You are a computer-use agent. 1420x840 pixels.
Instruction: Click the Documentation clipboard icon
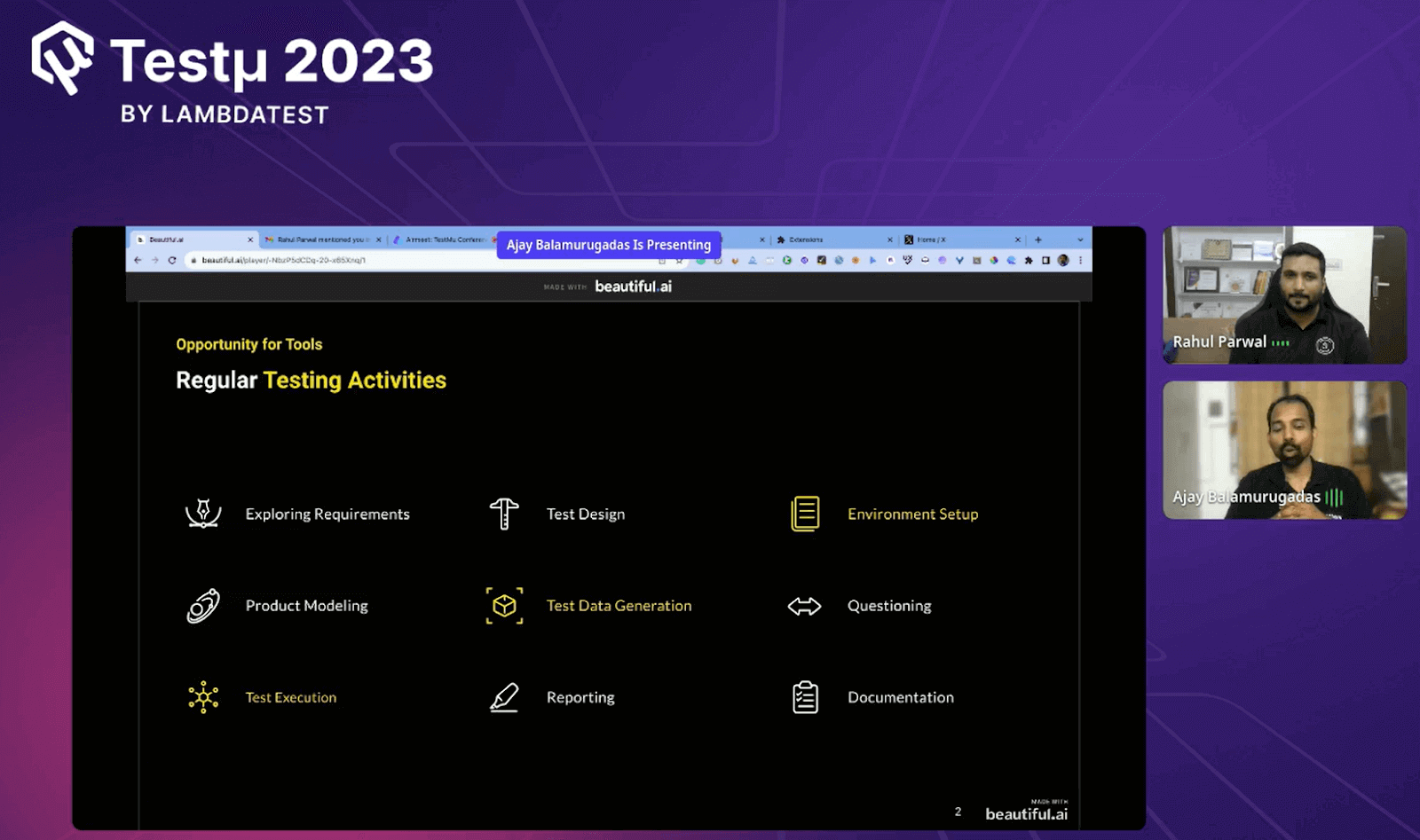click(x=805, y=697)
